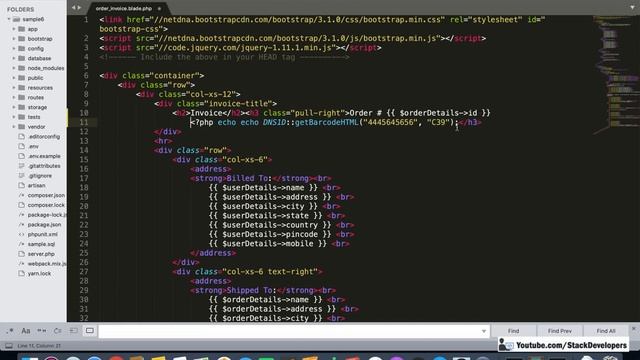
Task: Open the package.json file
Action: tap(44, 225)
